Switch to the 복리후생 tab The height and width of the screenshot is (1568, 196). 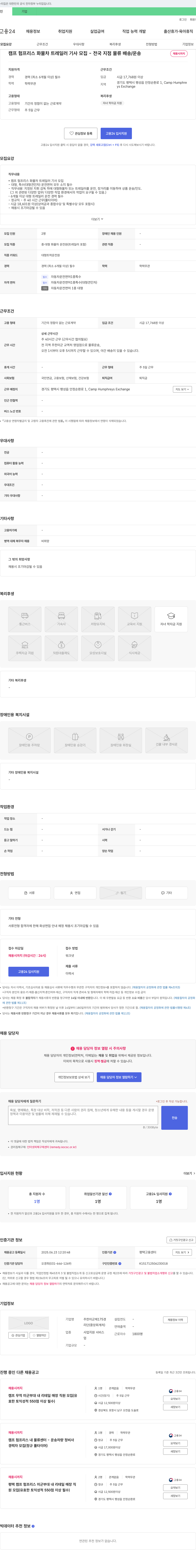[x=115, y=44]
